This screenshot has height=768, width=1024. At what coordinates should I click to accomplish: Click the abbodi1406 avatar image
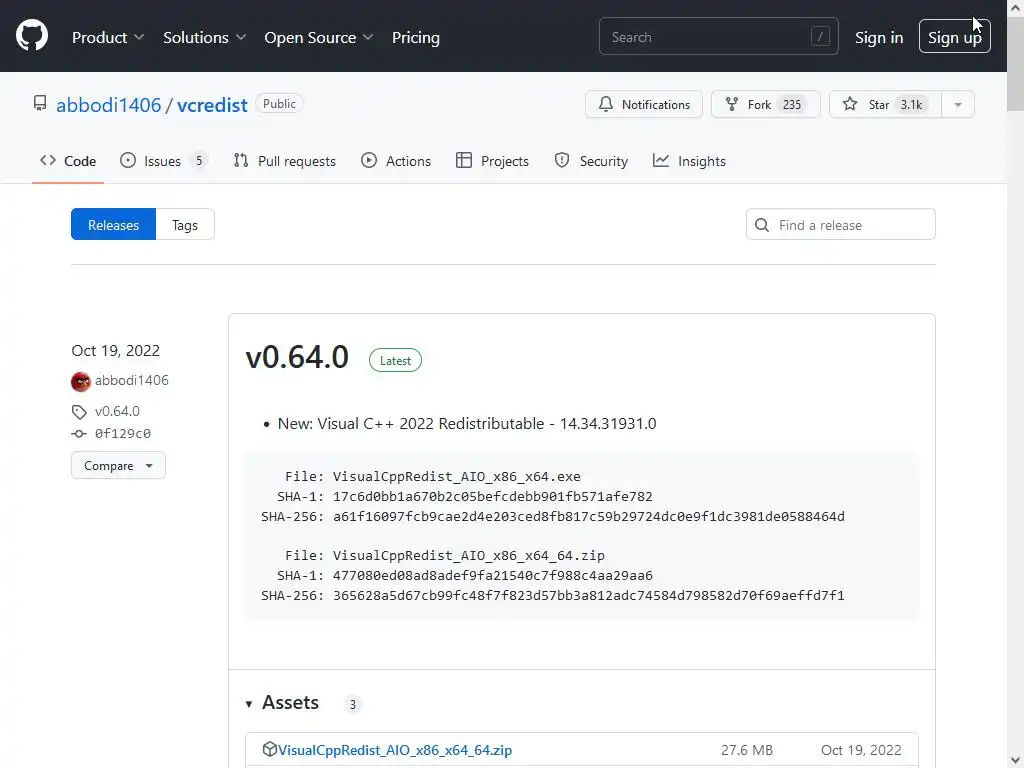click(x=81, y=381)
